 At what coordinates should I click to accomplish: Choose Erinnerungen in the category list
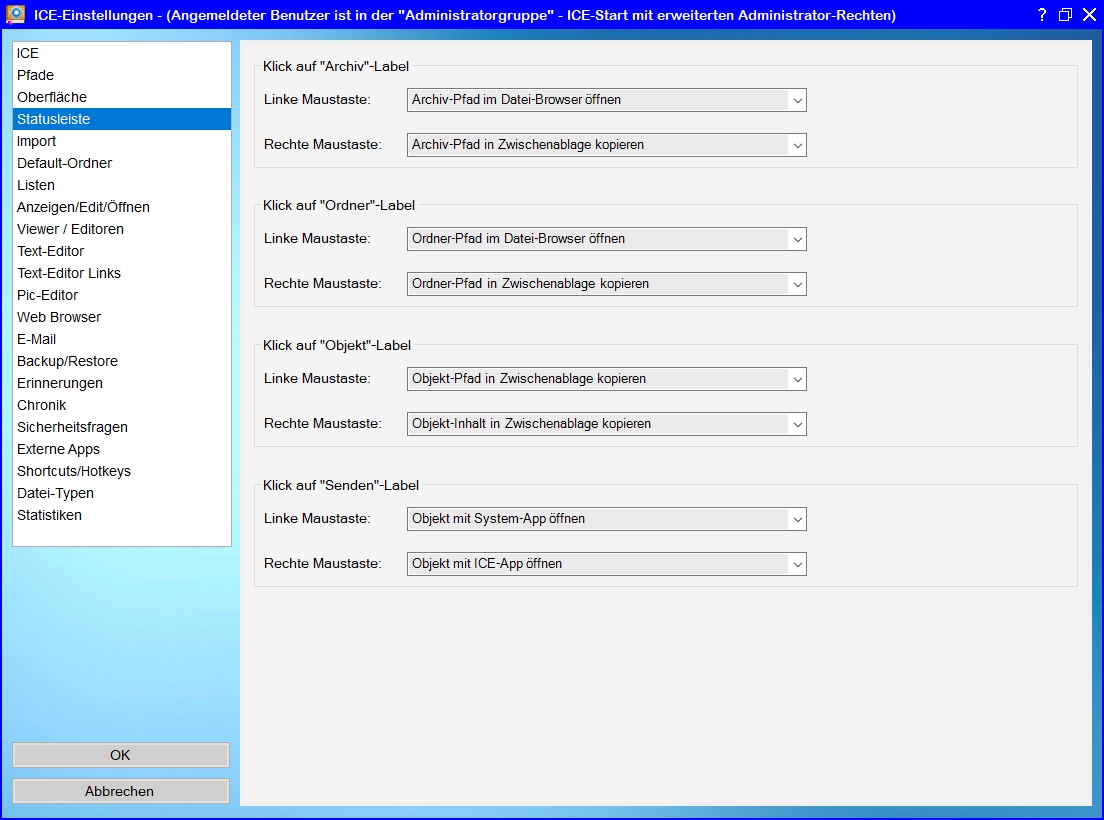(122, 383)
